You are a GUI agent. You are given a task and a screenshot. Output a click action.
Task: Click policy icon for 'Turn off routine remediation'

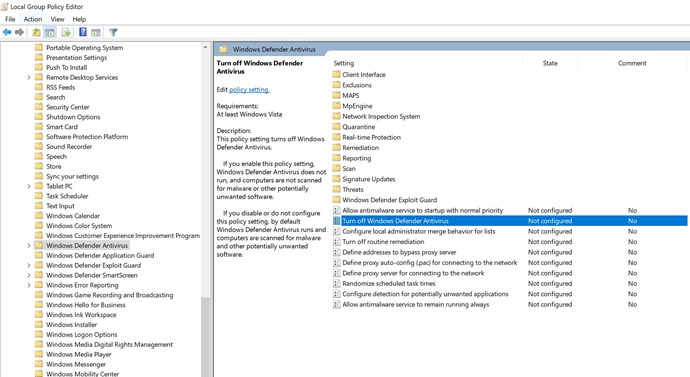337,242
